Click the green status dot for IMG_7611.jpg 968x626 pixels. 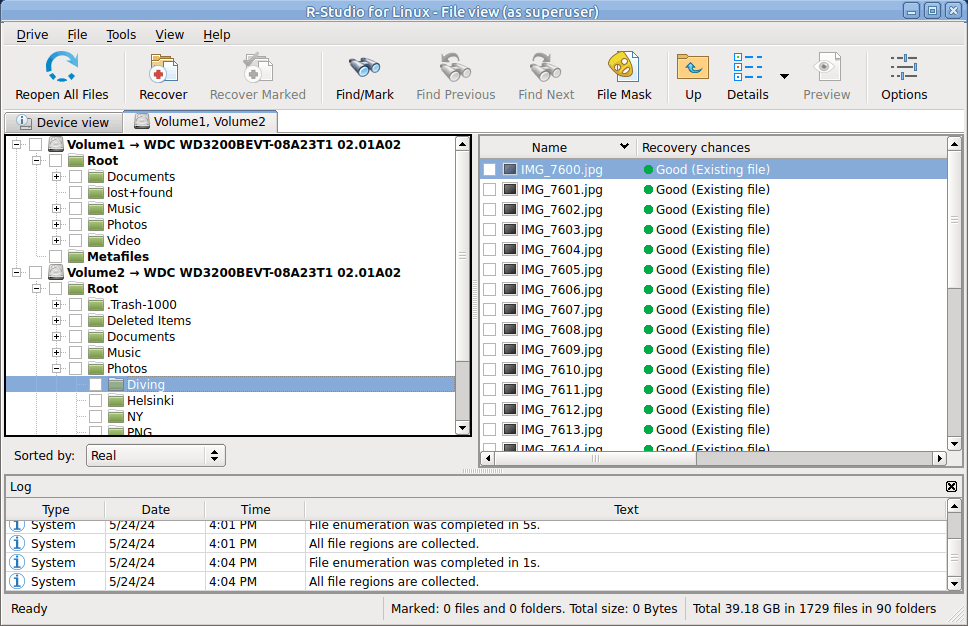pos(648,390)
